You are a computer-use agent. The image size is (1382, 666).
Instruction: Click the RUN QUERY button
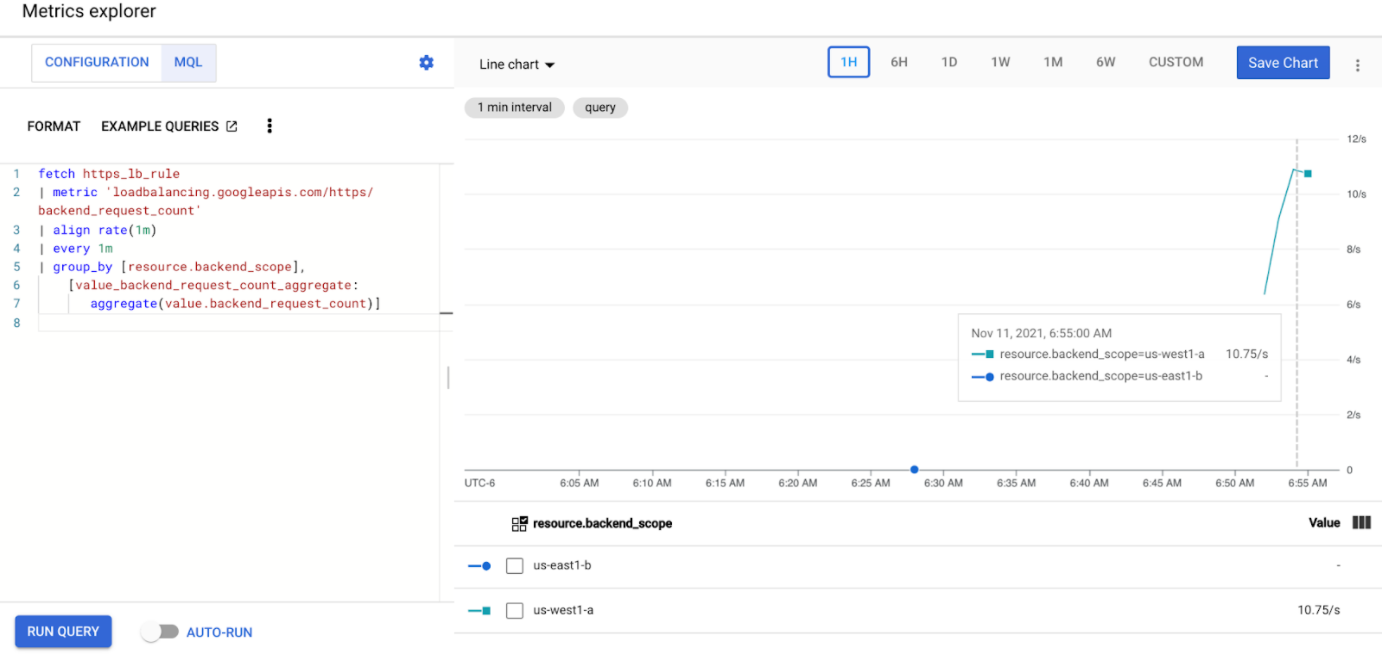62,631
